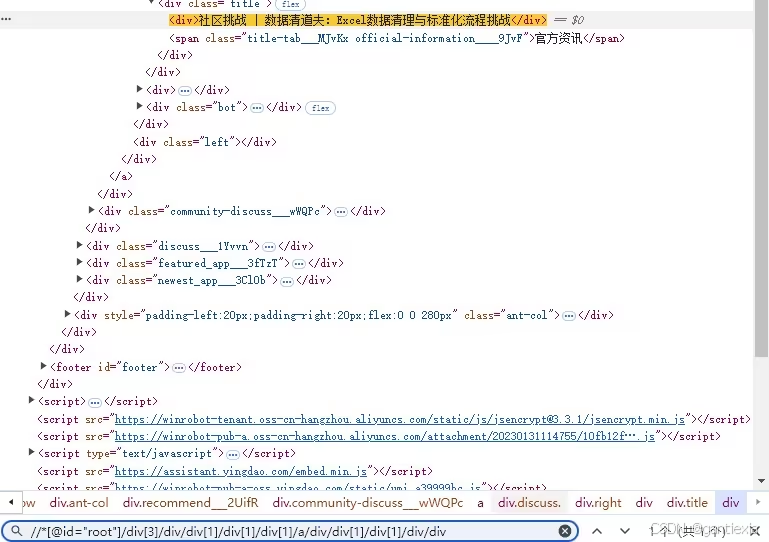This screenshot has height=542, width=769.
Task: Expand newest_app__3ClOb div node
Action: pyautogui.click(x=79, y=279)
